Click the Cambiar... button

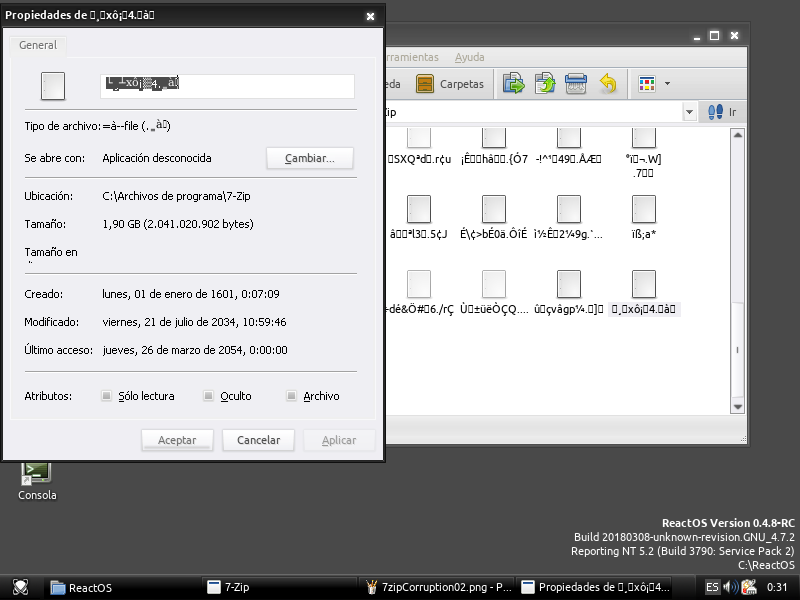click(310, 158)
